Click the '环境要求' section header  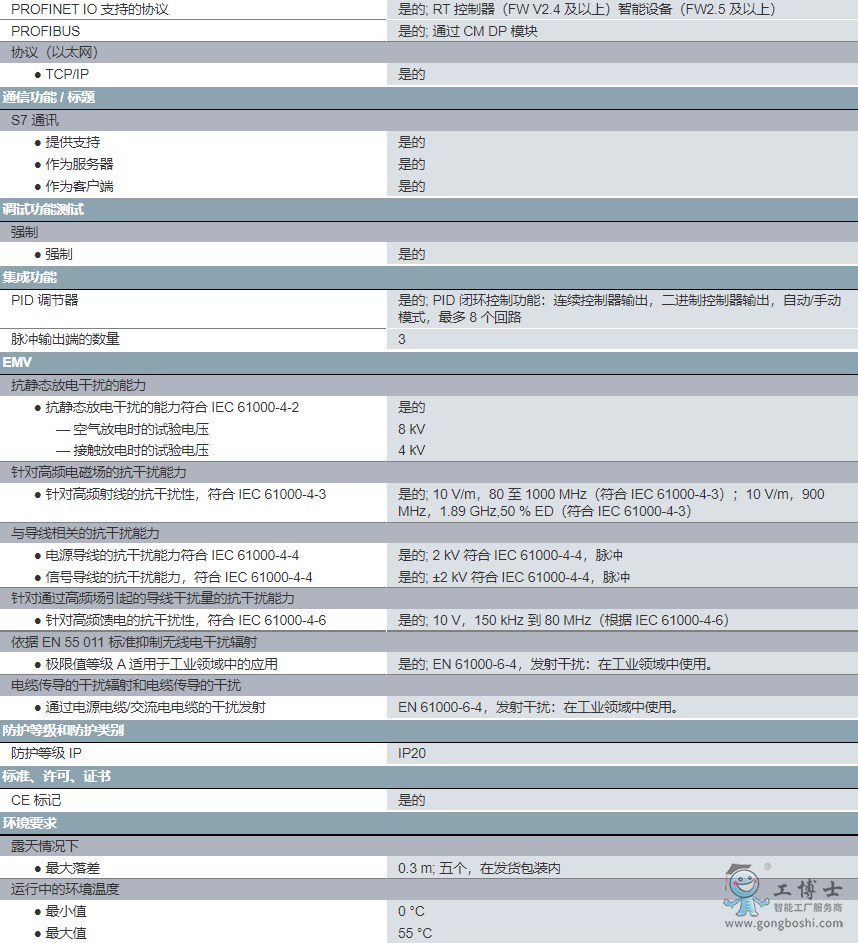tap(29, 823)
